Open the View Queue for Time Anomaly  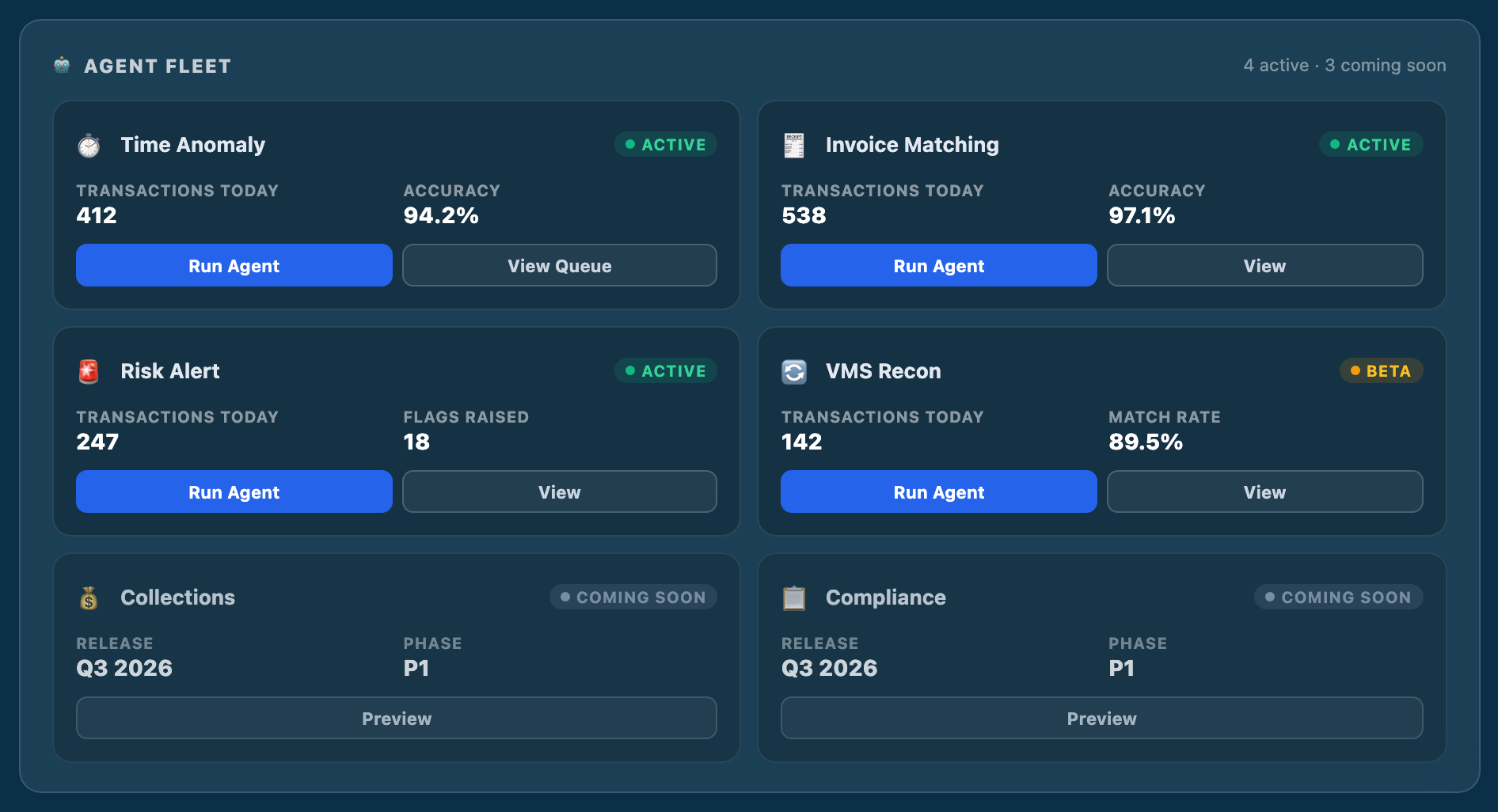pos(559,265)
